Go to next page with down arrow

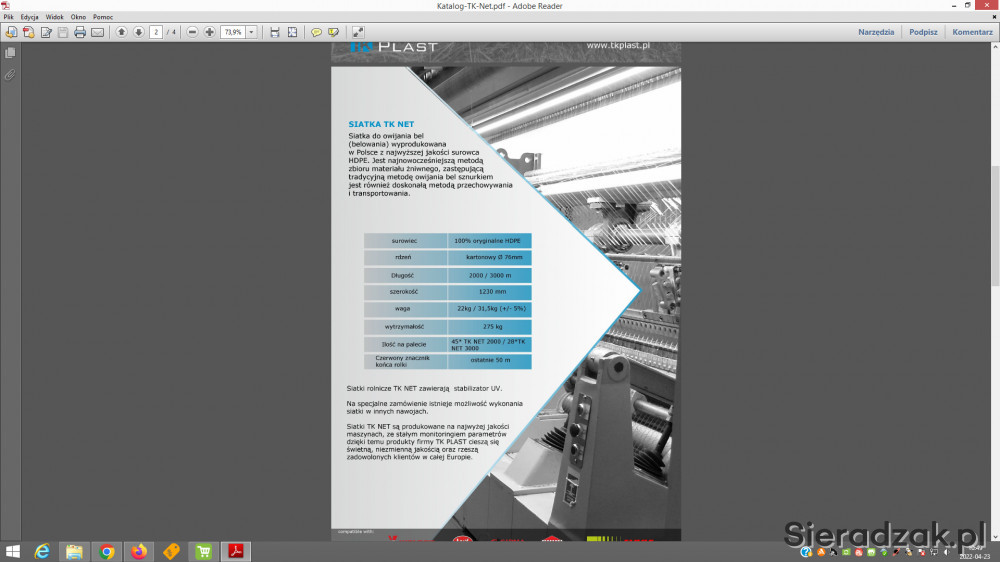[139, 32]
